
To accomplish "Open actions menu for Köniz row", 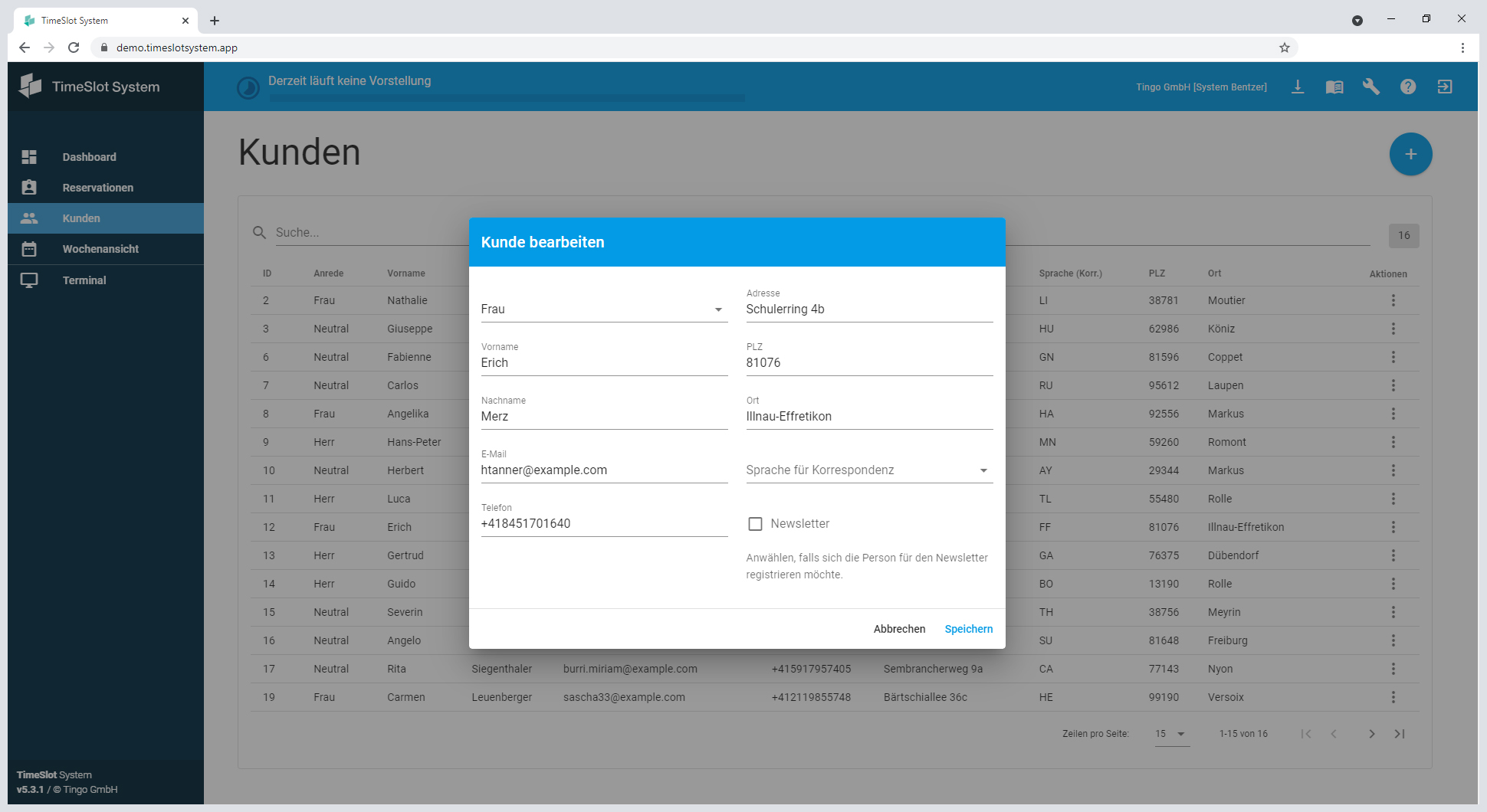I will point(1393,329).
